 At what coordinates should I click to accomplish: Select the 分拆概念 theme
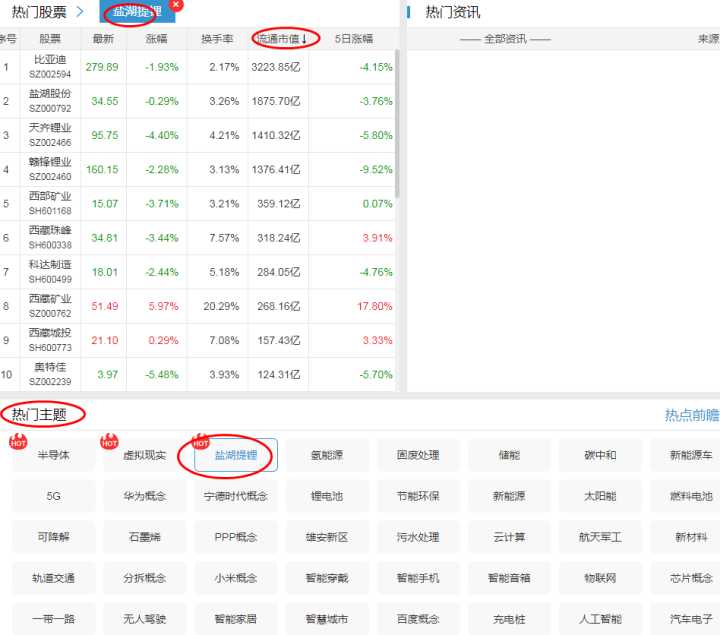[144, 578]
